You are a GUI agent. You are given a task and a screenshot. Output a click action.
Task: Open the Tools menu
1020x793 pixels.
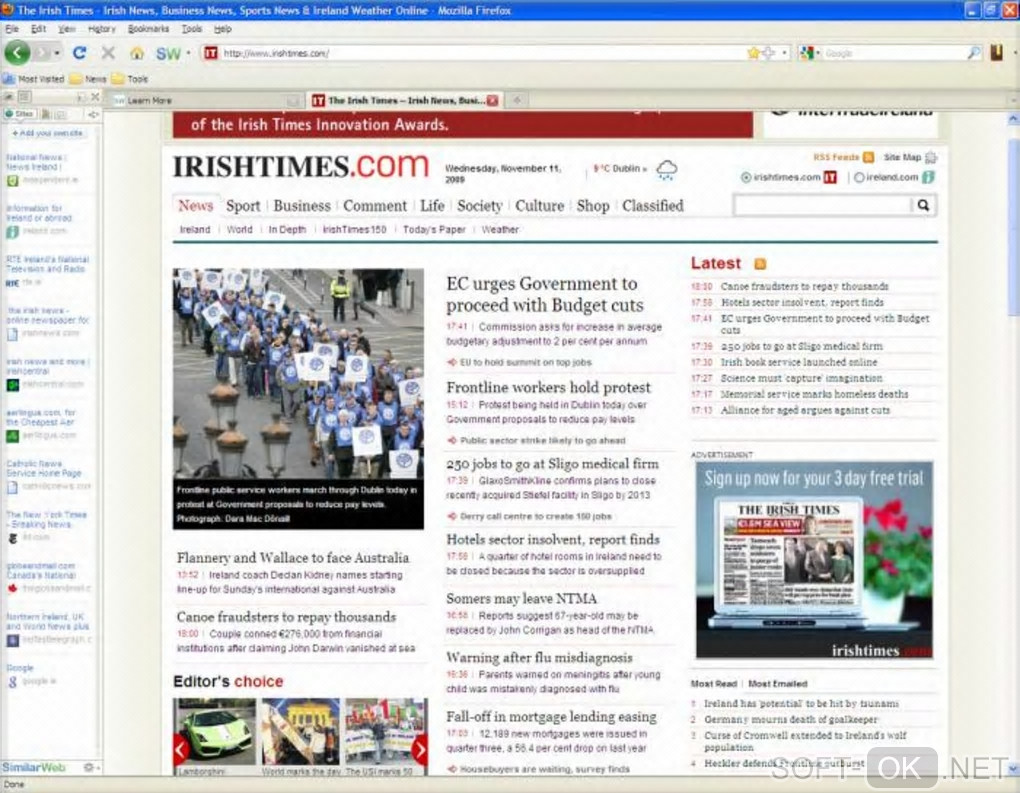click(x=191, y=29)
